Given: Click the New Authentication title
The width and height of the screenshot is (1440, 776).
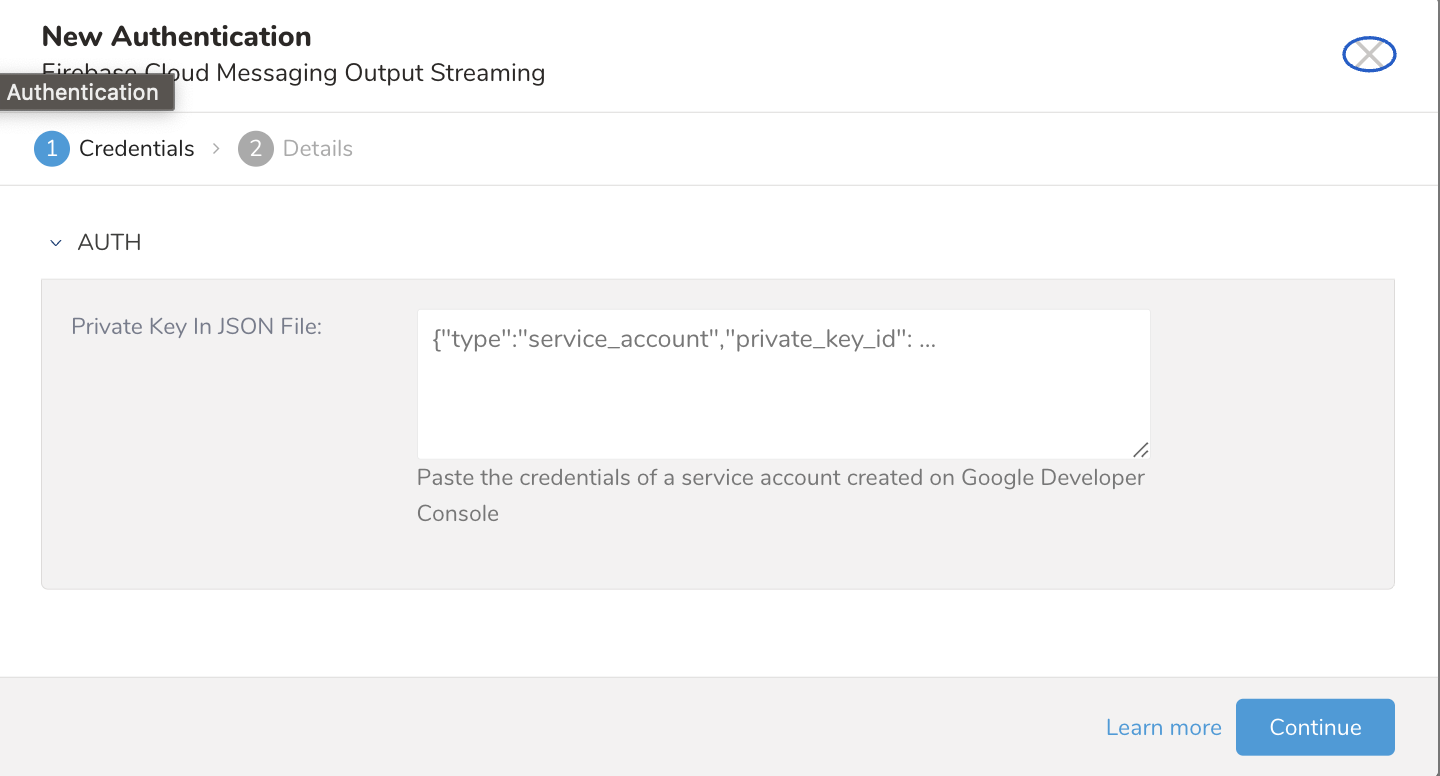Looking at the screenshot, I should pyautogui.click(x=176, y=37).
